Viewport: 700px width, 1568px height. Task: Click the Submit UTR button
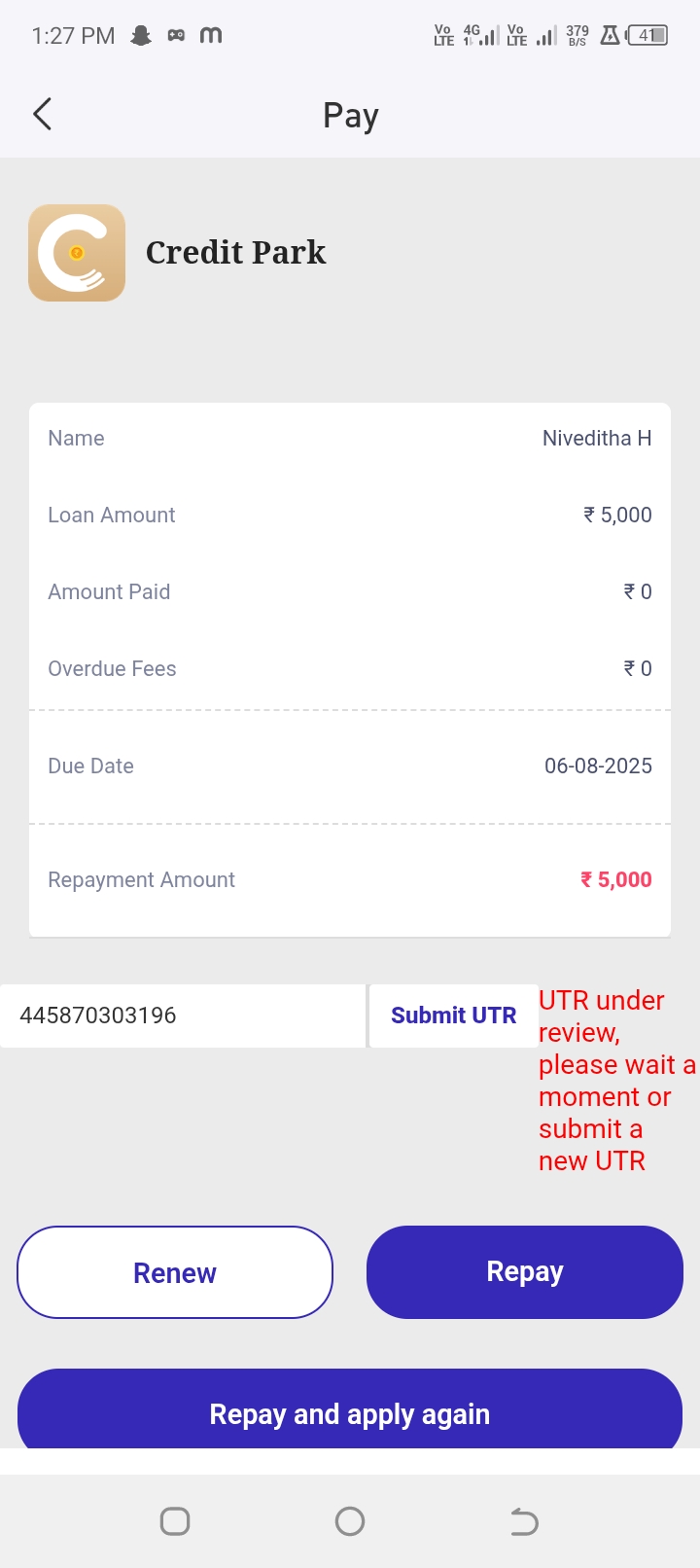click(x=453, y=1016)
